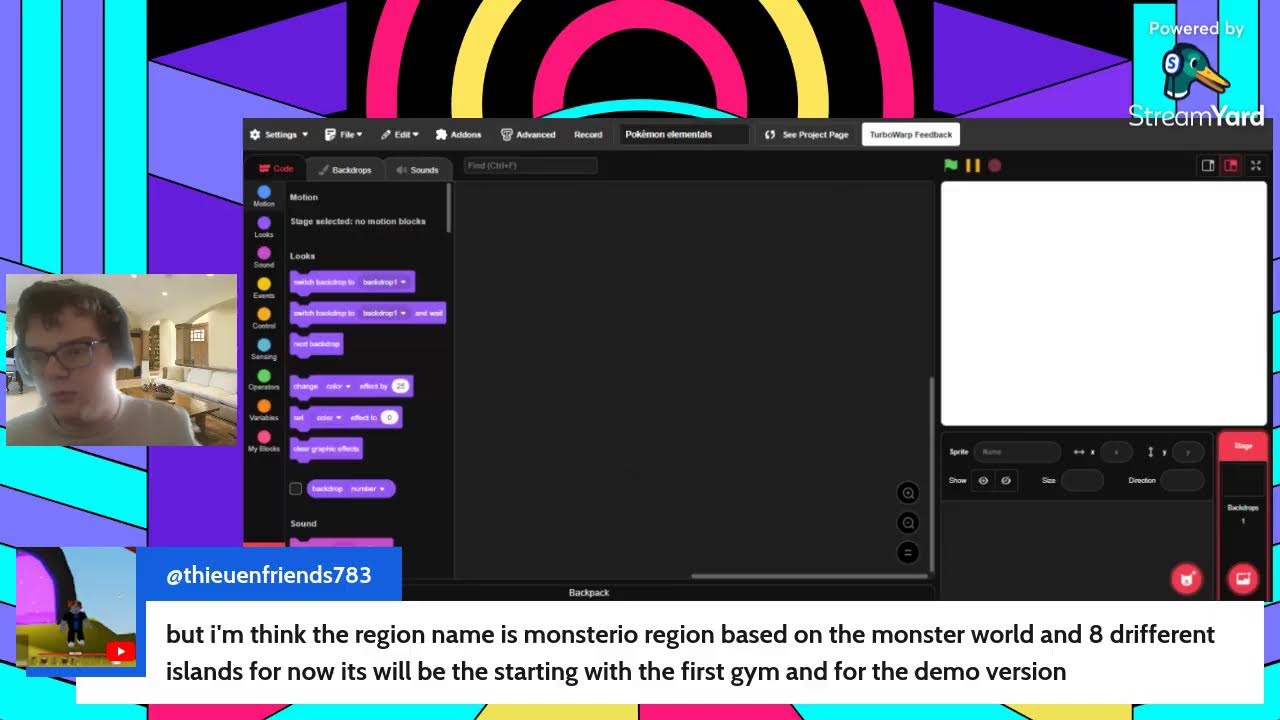Reset workspace zoom to default
1280x720 pixels.
(x=908, y=552)
